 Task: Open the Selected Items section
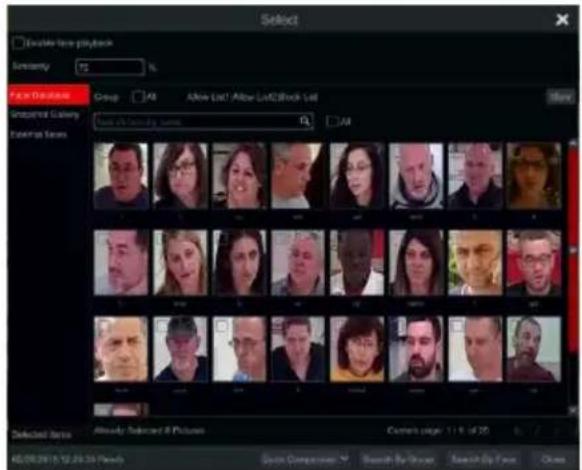click(41, 434)
